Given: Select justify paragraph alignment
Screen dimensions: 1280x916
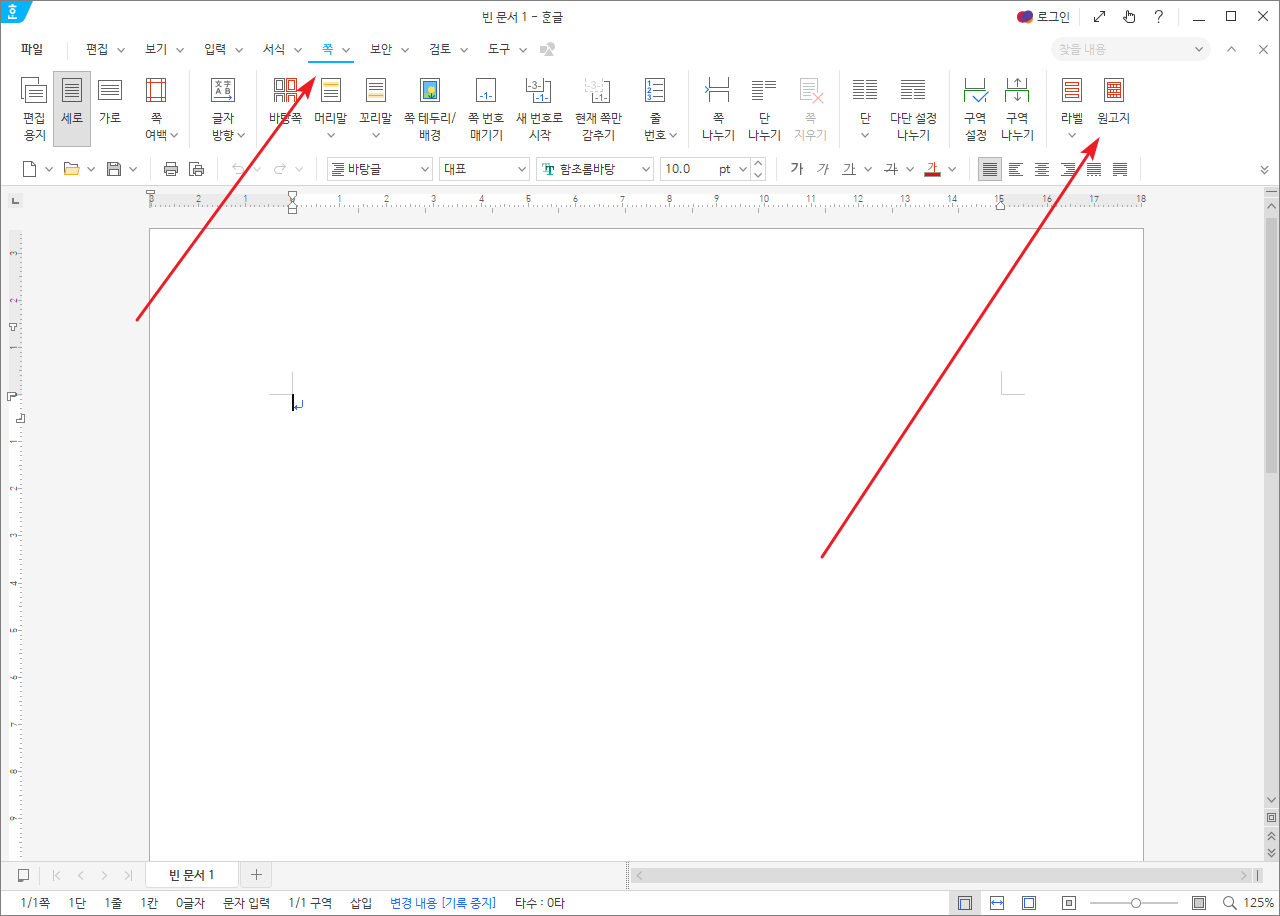Looking at the screenshot, I should click(989, 169).
